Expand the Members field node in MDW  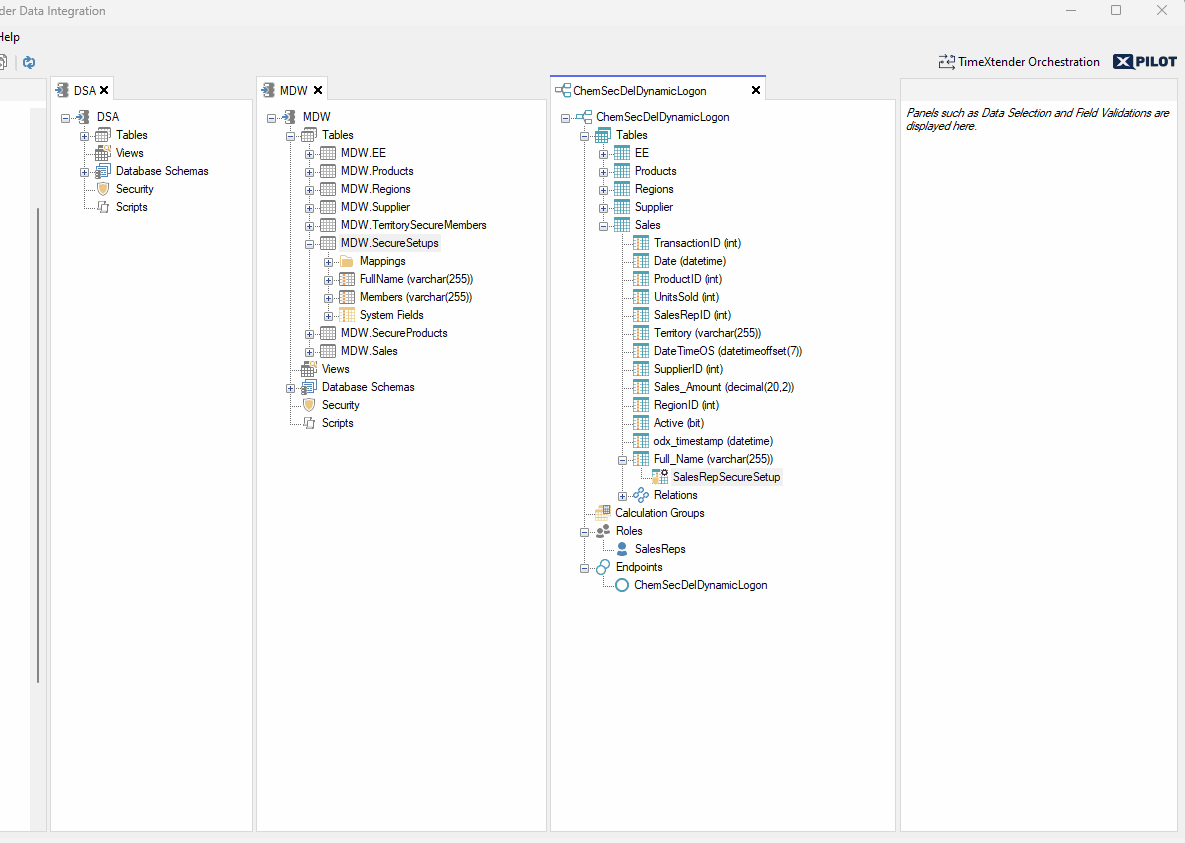click(328, 299)
